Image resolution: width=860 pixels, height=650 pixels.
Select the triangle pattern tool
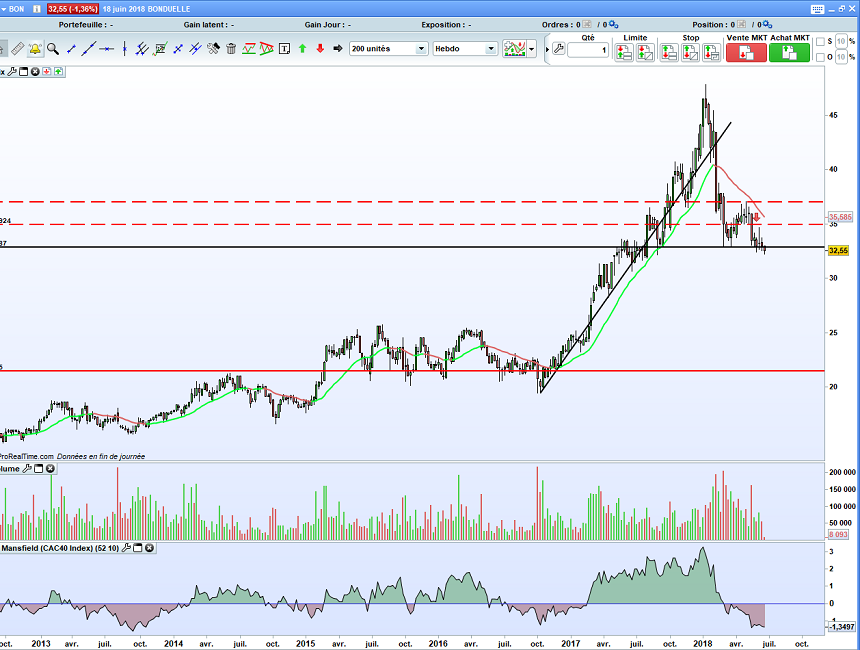pos(267,49)
